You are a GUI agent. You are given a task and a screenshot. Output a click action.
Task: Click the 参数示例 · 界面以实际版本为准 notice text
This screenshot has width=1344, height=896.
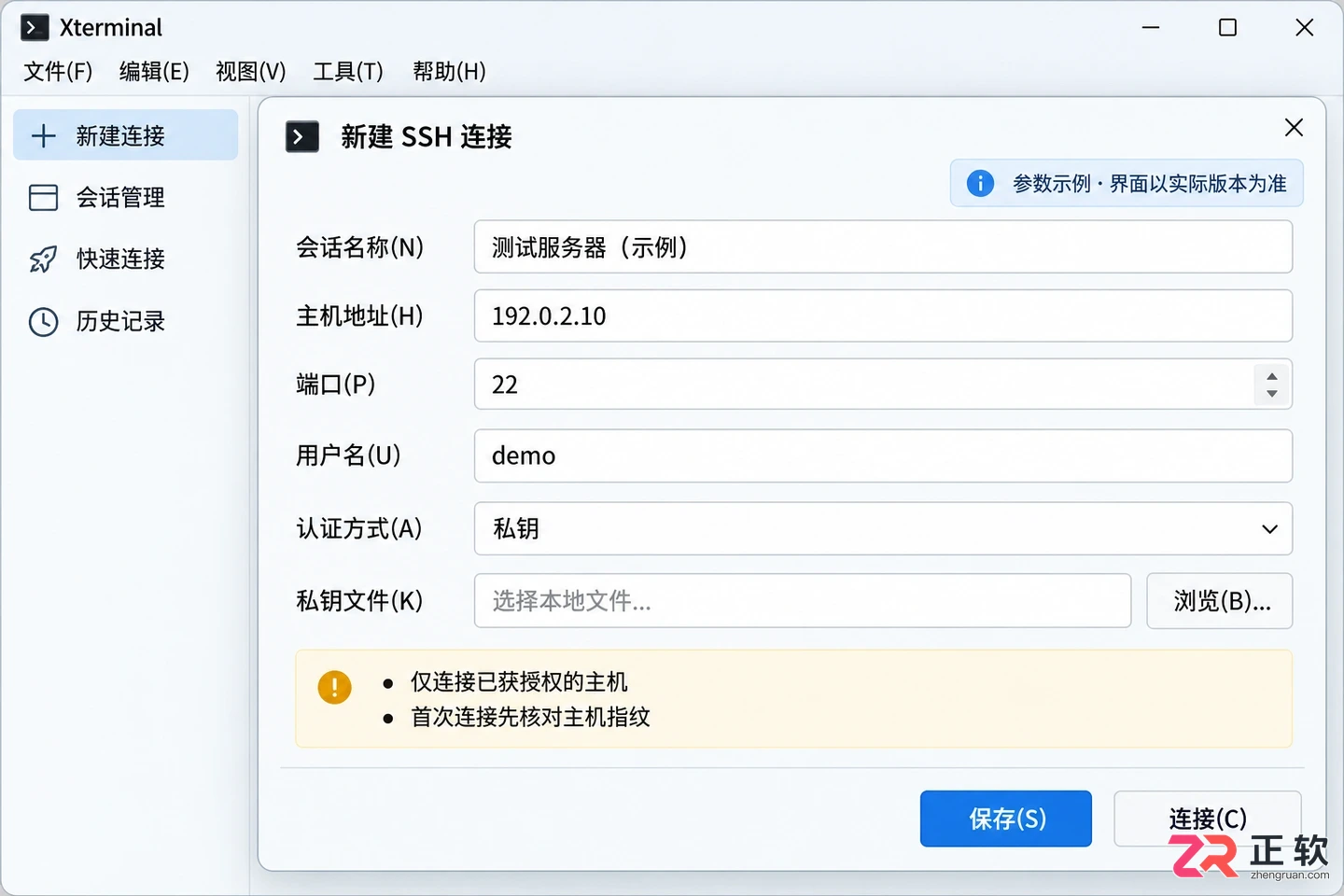pos(1150,184)
